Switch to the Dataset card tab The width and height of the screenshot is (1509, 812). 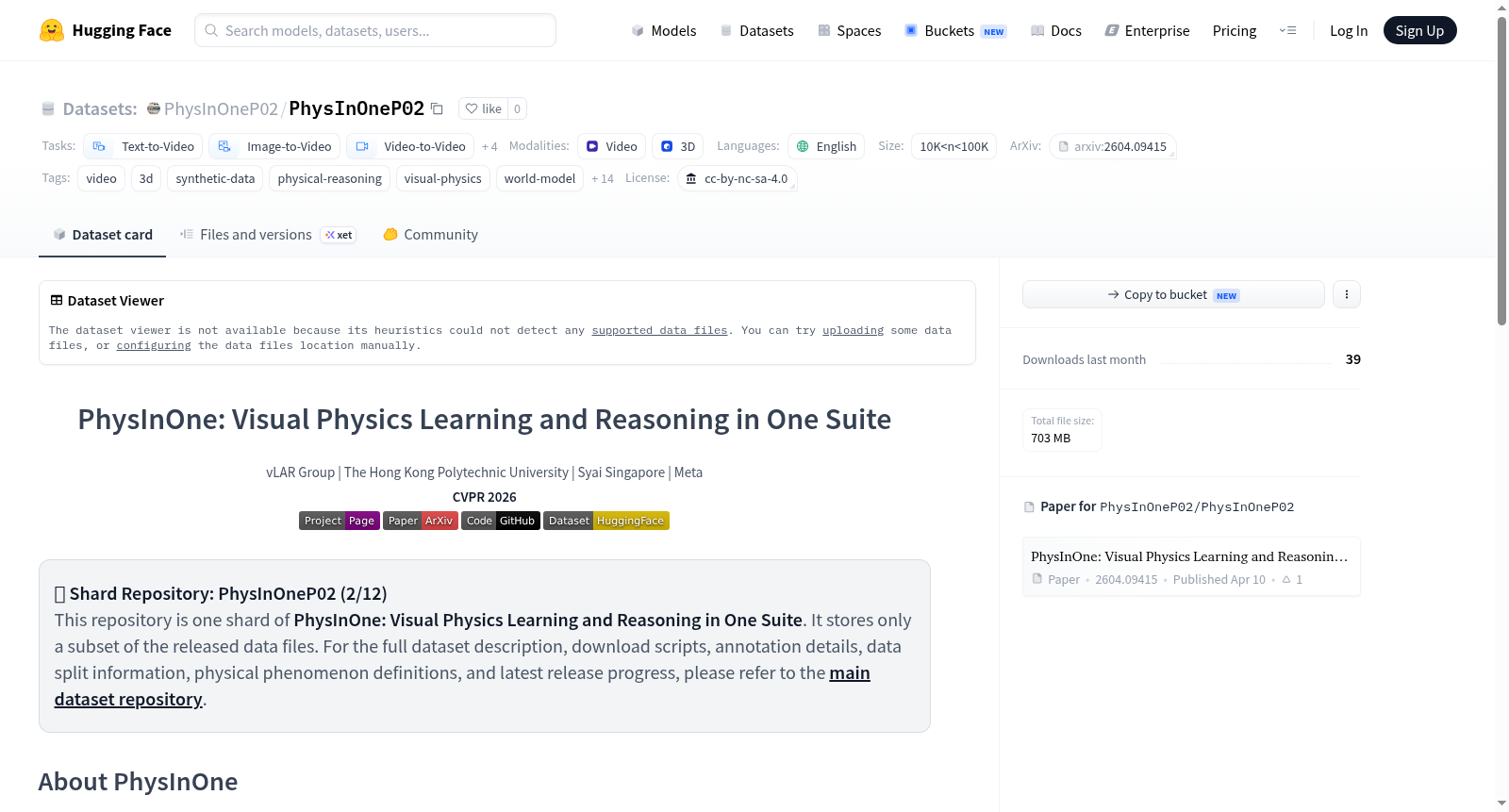[103, 235]
